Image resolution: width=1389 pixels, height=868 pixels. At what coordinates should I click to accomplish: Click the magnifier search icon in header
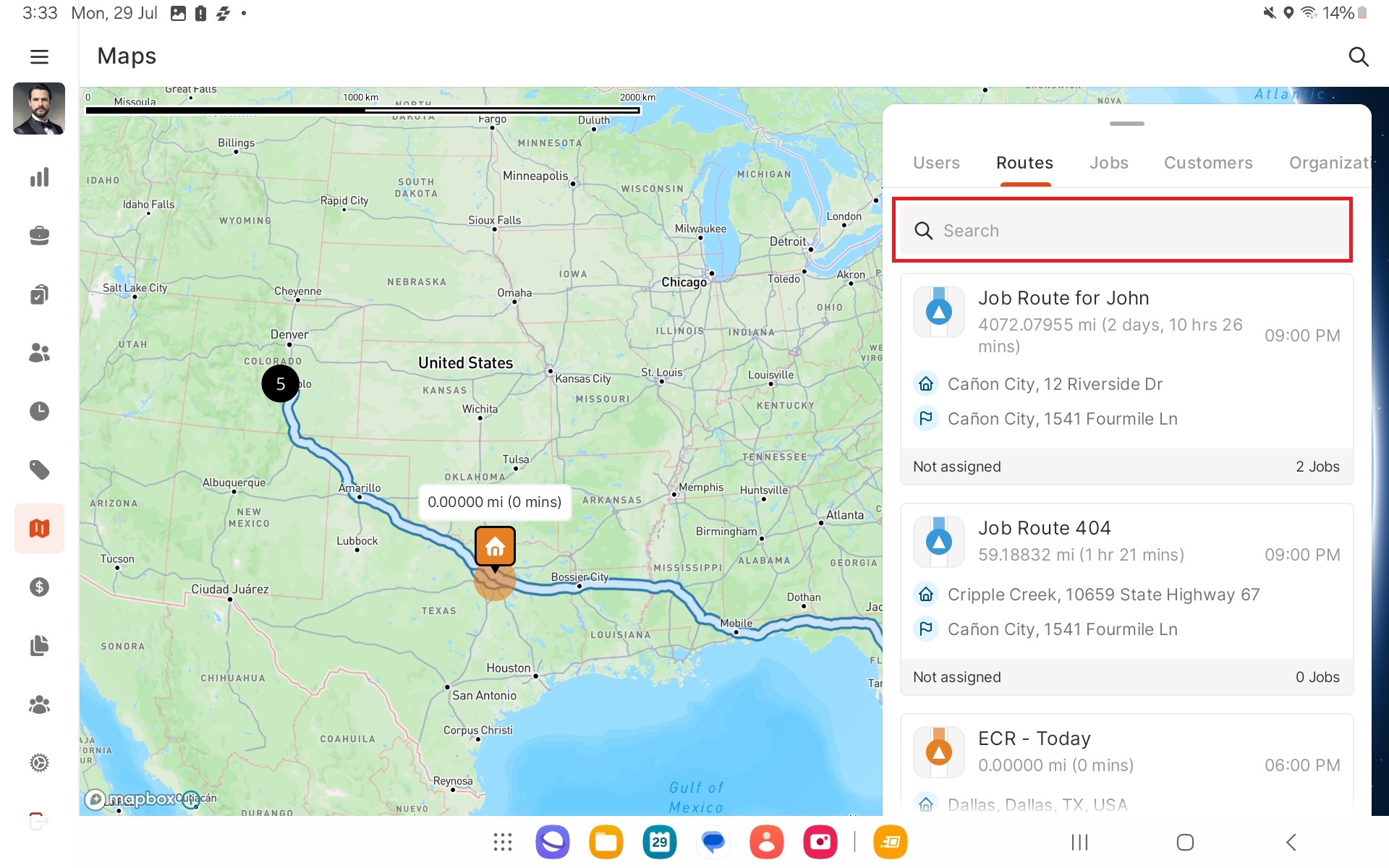[x=1358, y=56]
